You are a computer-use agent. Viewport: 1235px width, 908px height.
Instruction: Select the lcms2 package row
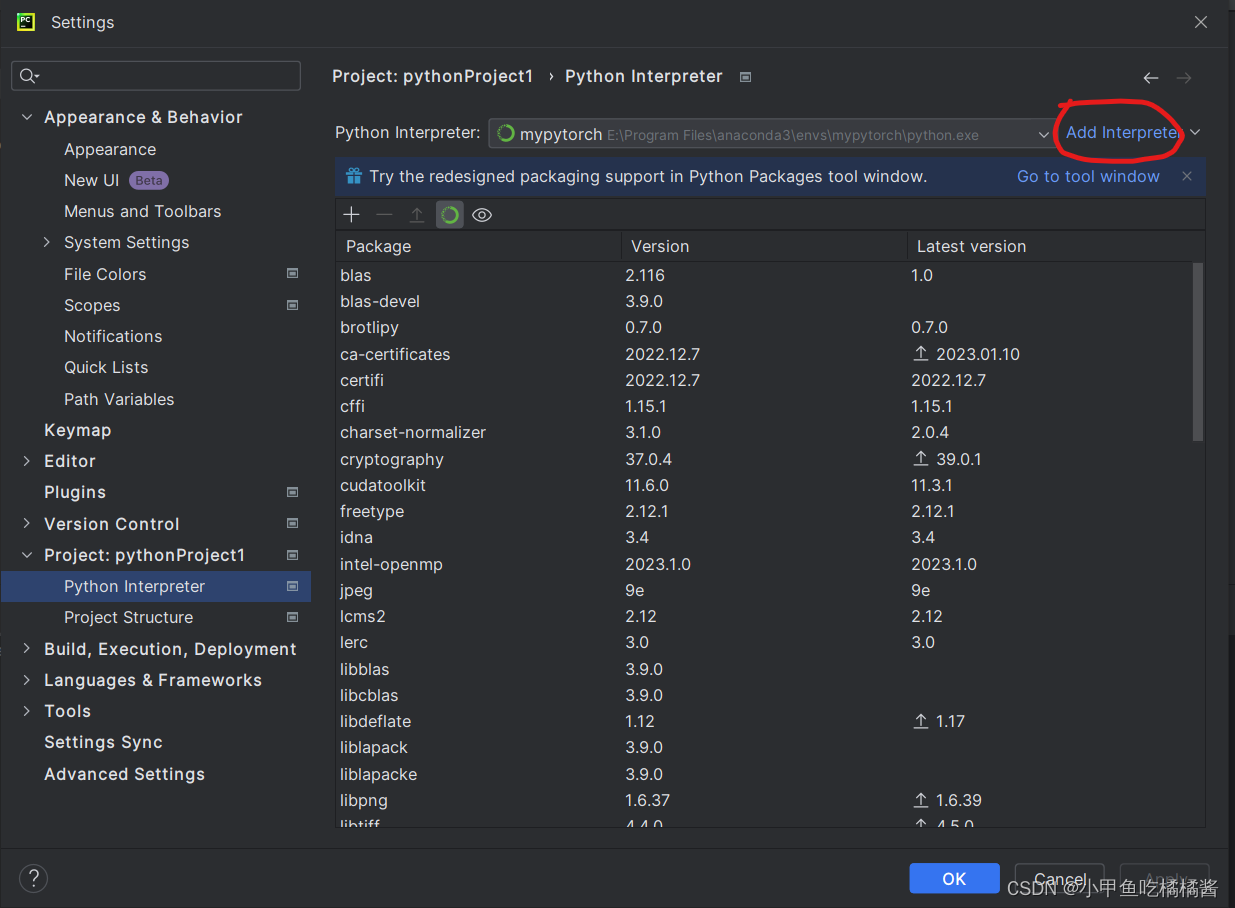point(764,616)
